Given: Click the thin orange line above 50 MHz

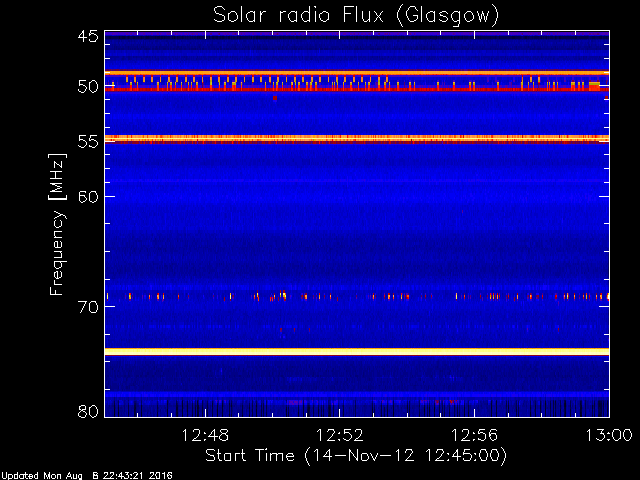Looking at the screenshot, I should (x=357, y=73).
